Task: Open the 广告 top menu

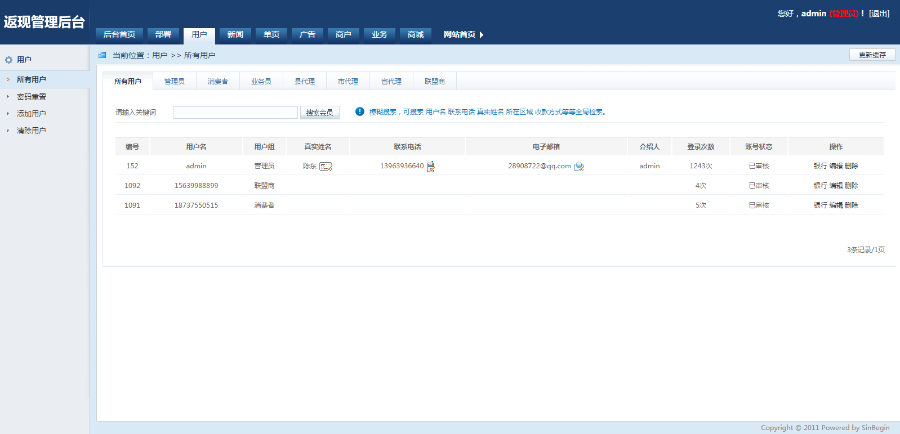Action: click(308, 34)
